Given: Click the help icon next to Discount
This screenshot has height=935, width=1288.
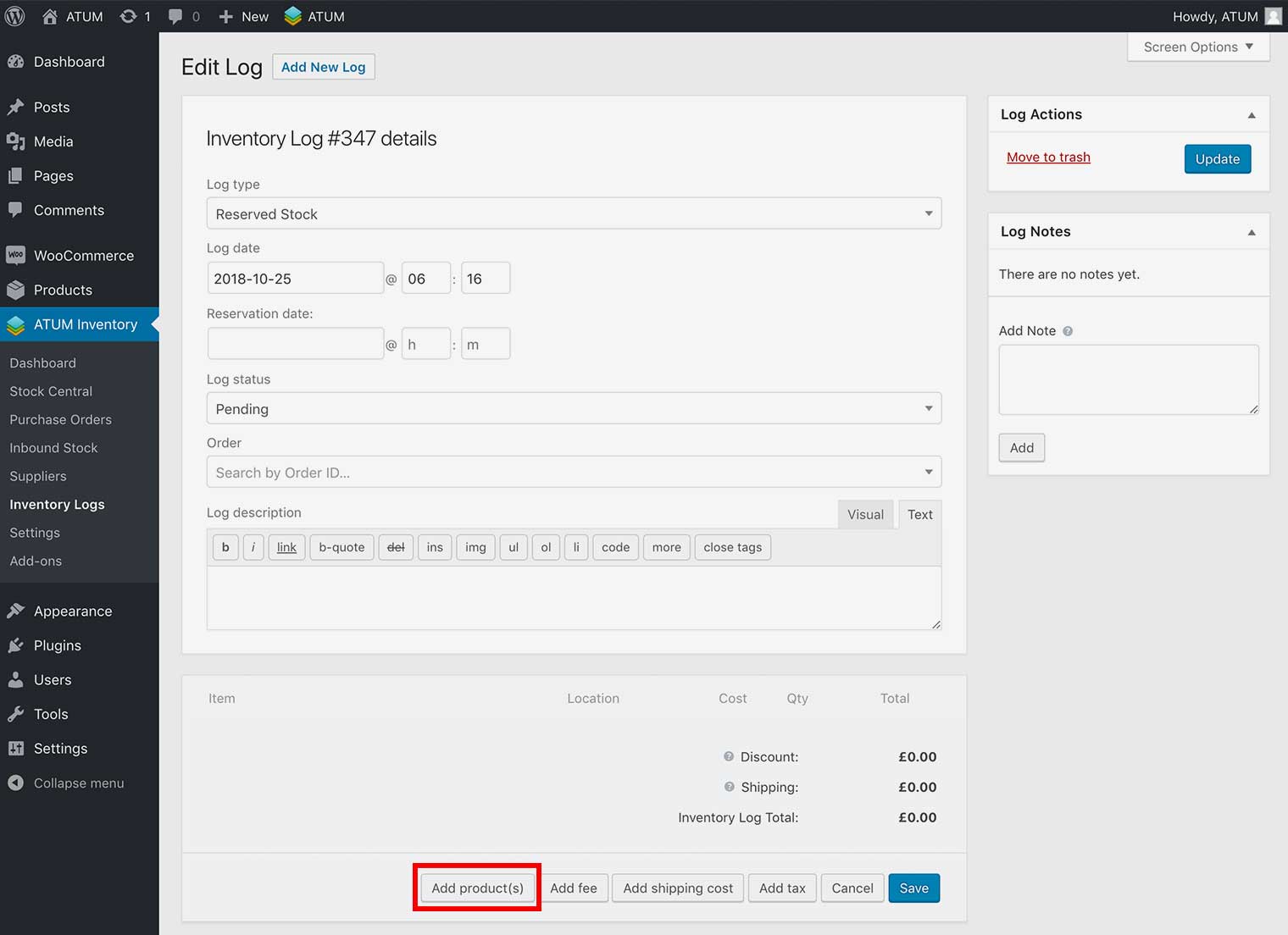Looking at the screenshot, I should coord(729,756).
